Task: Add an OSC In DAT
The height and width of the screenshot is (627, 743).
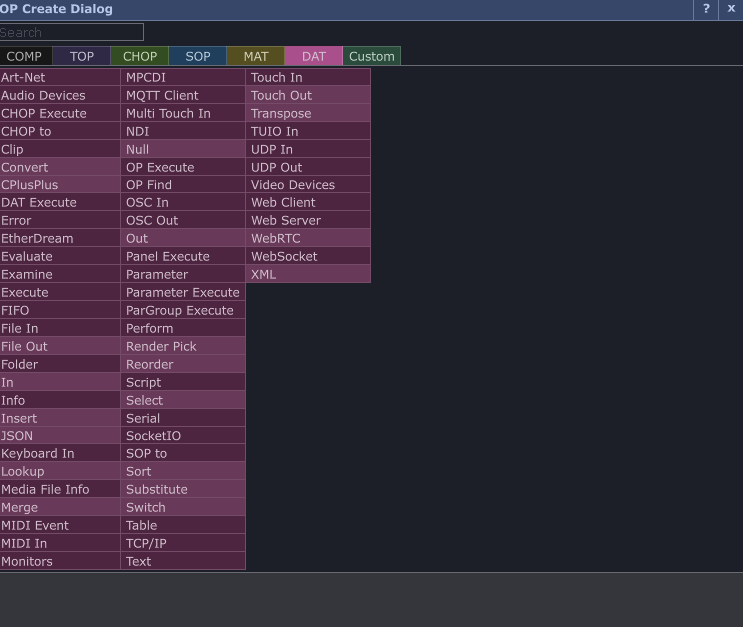Action: click(183, 202)
